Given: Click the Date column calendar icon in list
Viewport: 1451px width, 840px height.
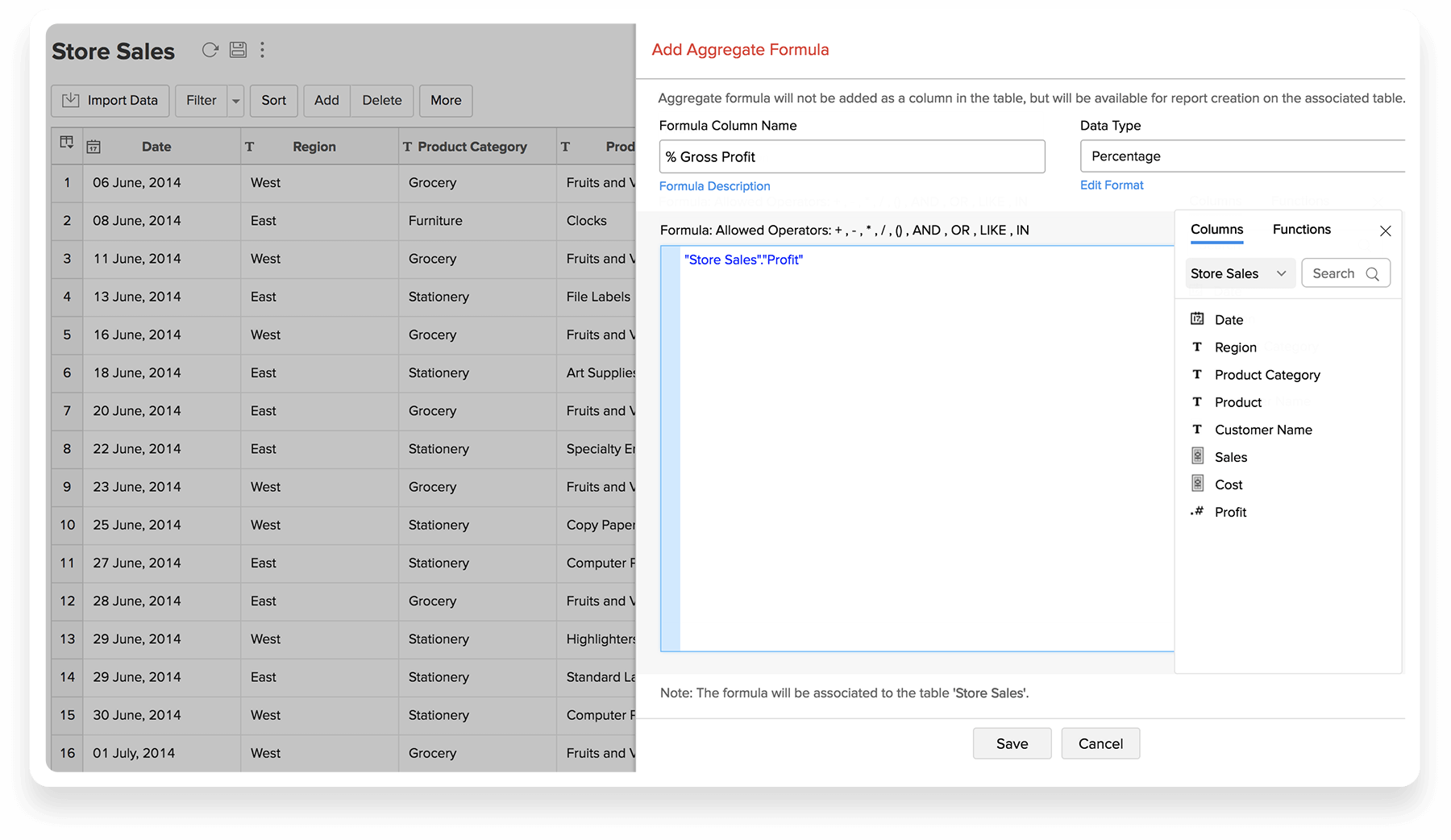Looking at the screenshot, I should (1197, 319).
